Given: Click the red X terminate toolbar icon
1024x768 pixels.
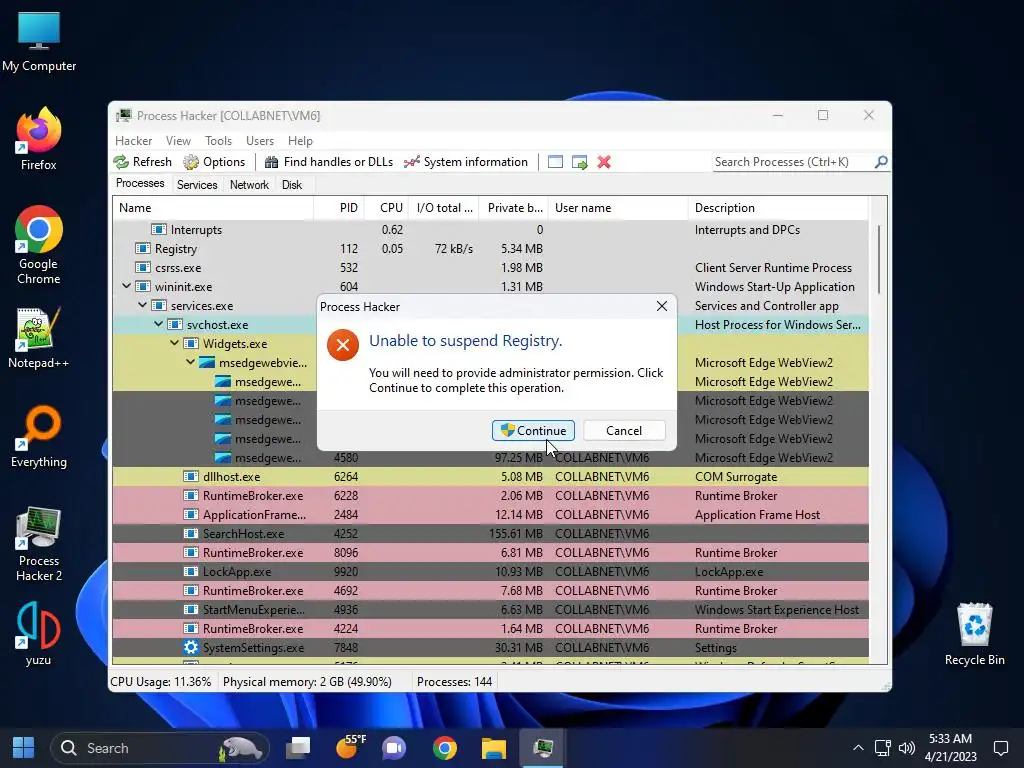Looking at the screenshot, I should point(604,162).
